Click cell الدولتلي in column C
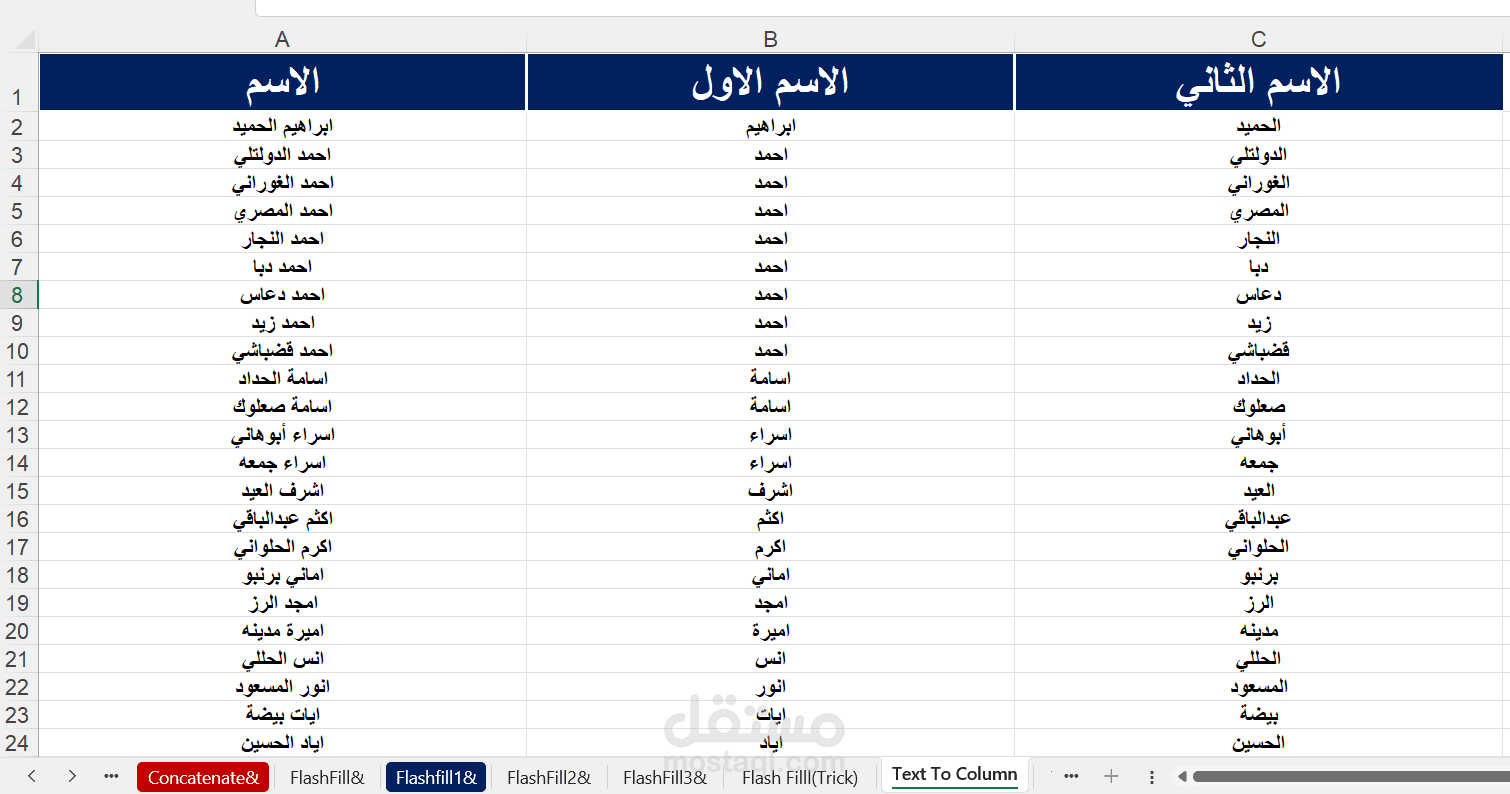Image resolution: width=1510 pixels, height=794 pixels. pyautogui.click(x=1258, y=155)
